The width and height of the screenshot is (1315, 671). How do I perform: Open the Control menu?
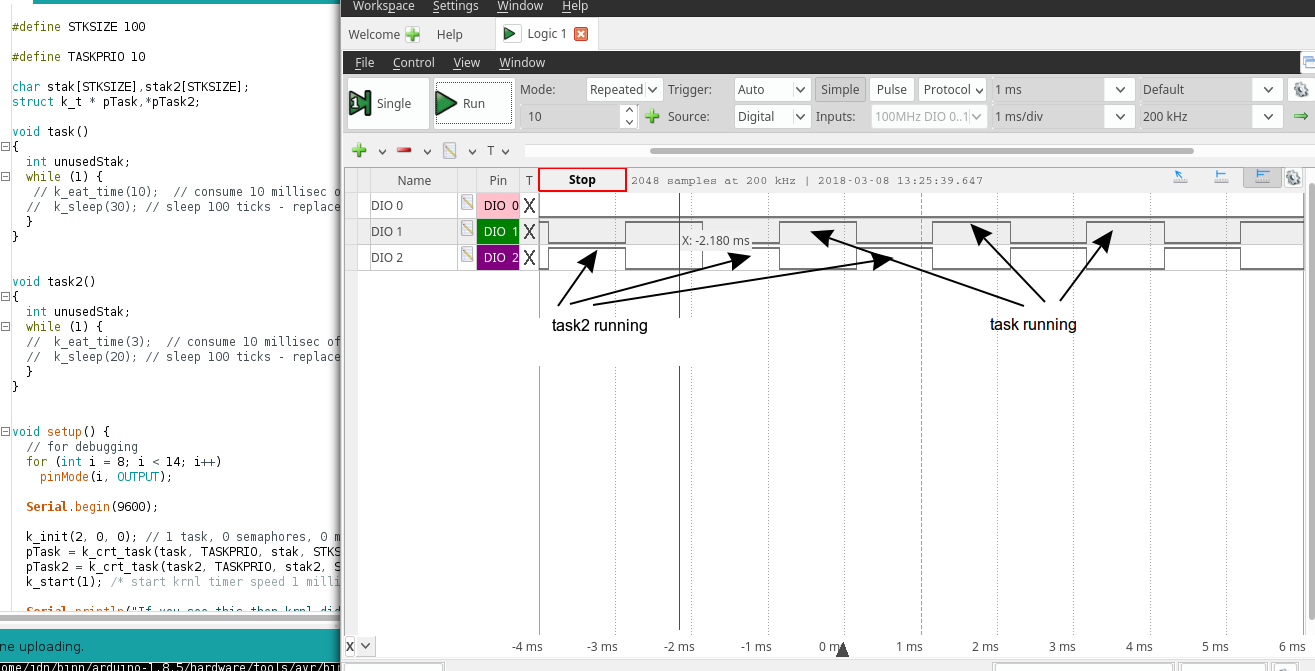tap(413, 62)
